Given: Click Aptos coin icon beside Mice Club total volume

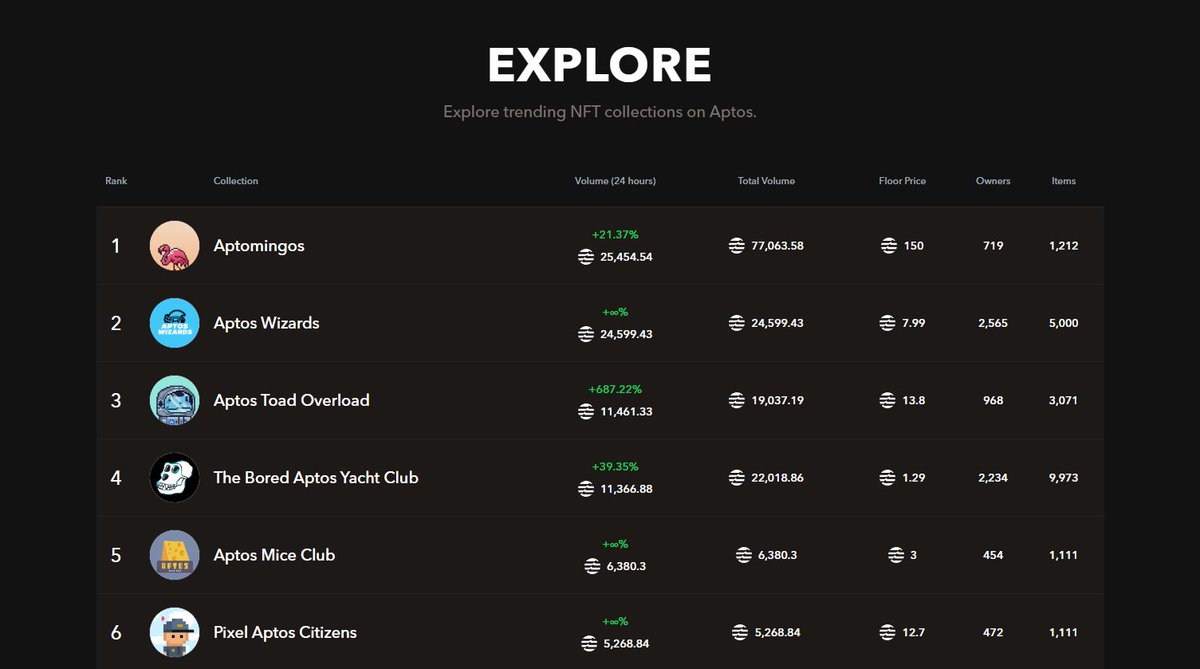Looking at the screenshot, I should (743, 555).
